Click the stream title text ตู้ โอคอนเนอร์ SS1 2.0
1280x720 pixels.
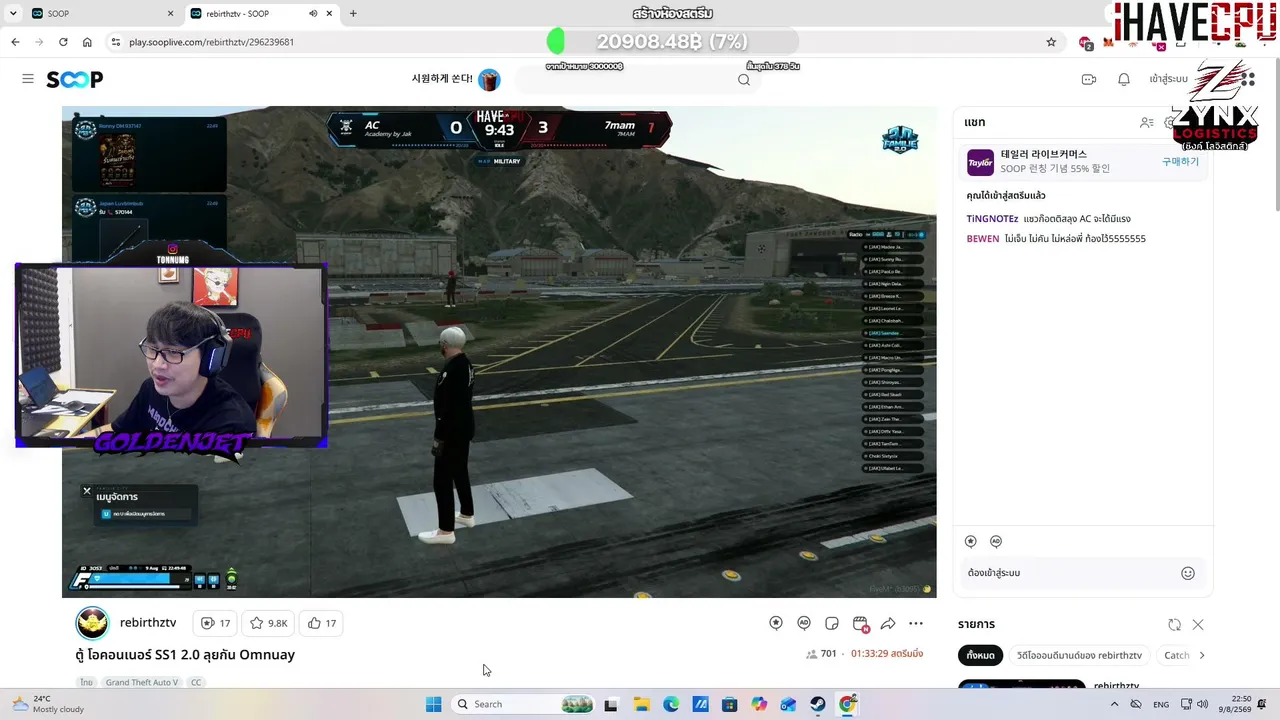185,655
